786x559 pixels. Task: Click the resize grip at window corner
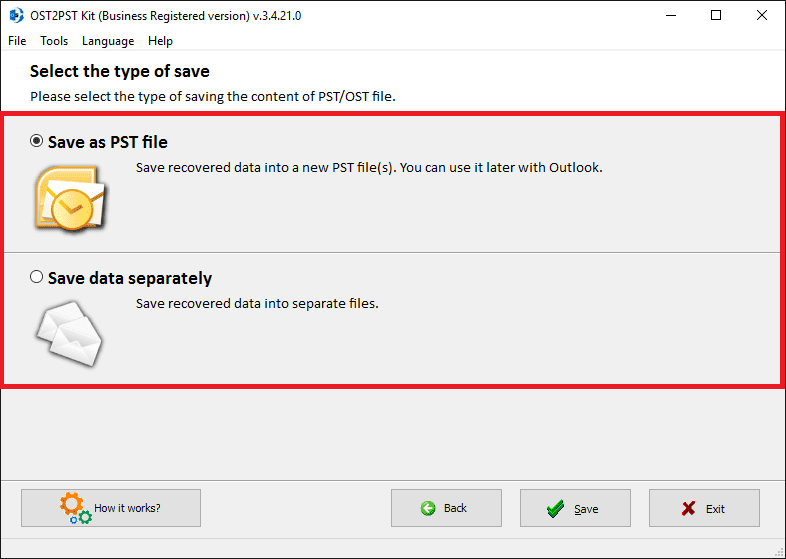tap(779, 552)
